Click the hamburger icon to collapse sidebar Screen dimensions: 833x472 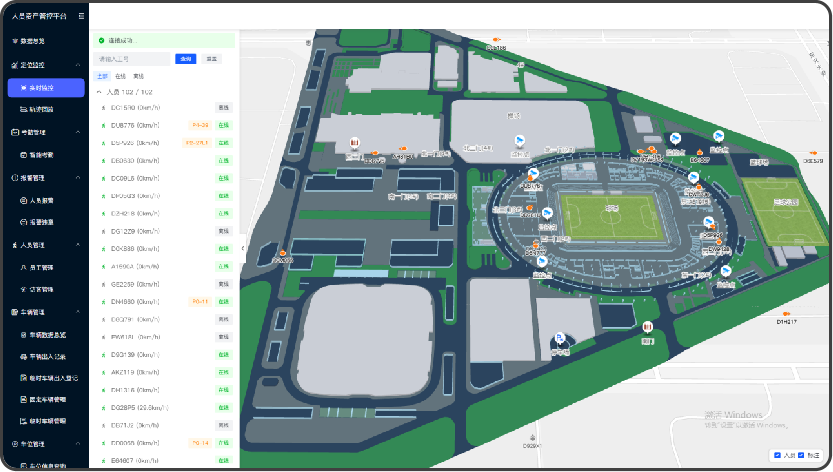click(81, 17)
